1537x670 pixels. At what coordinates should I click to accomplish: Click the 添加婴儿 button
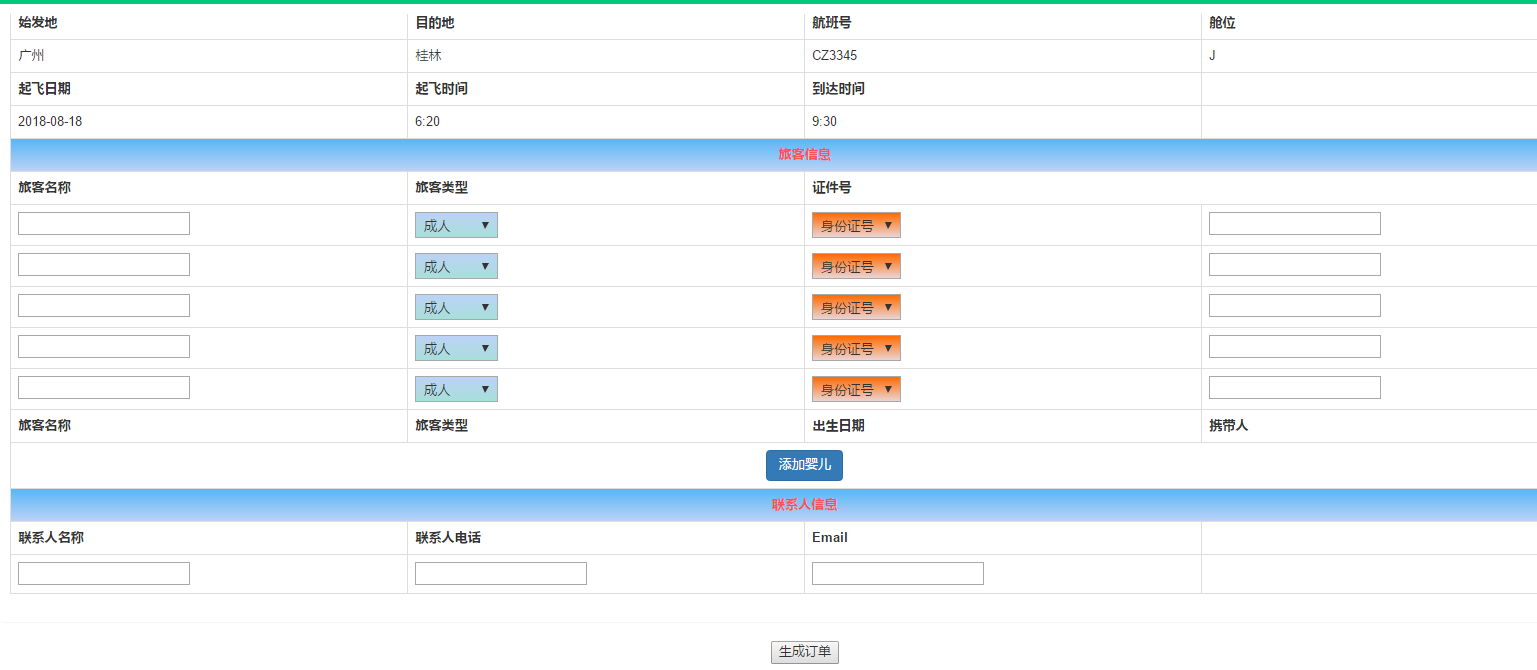[804, 465]
